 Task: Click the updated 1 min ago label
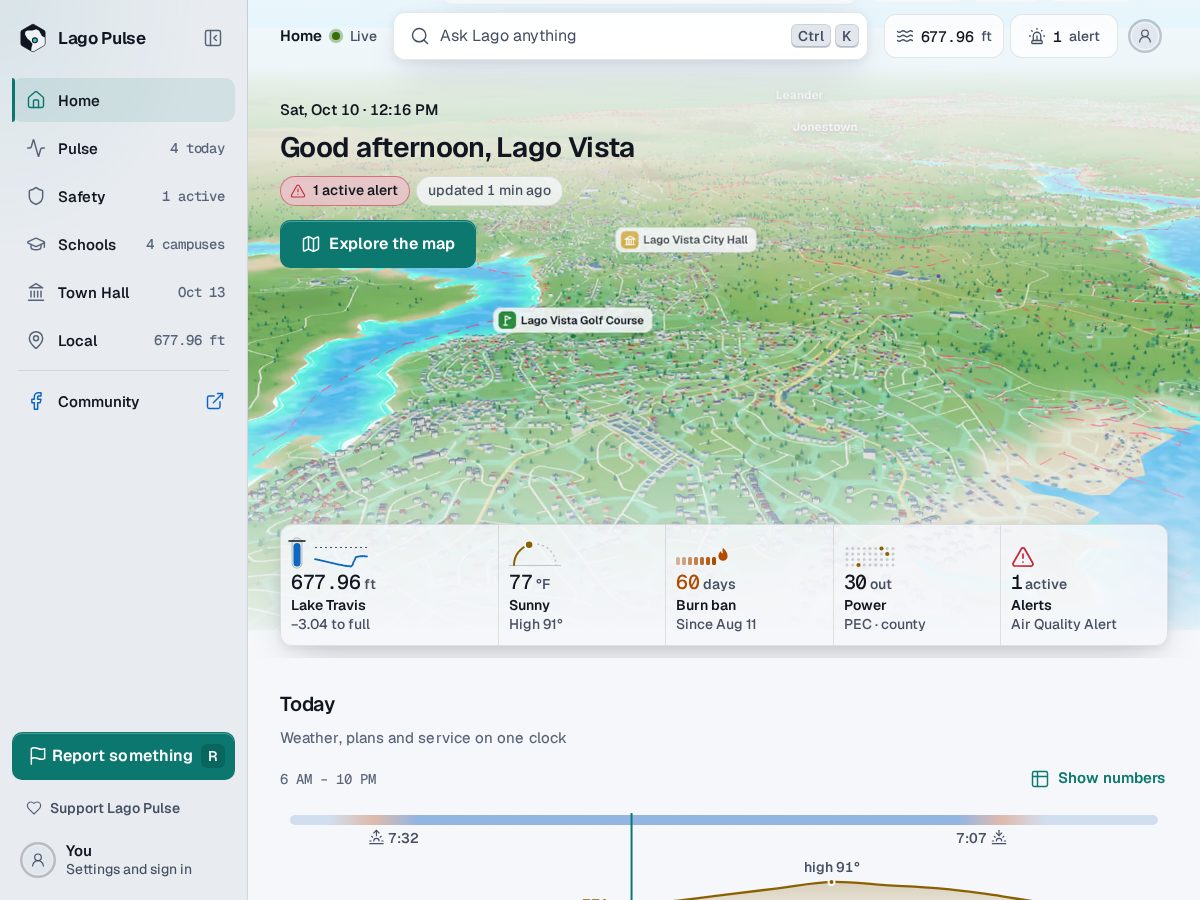click(489, 190)
